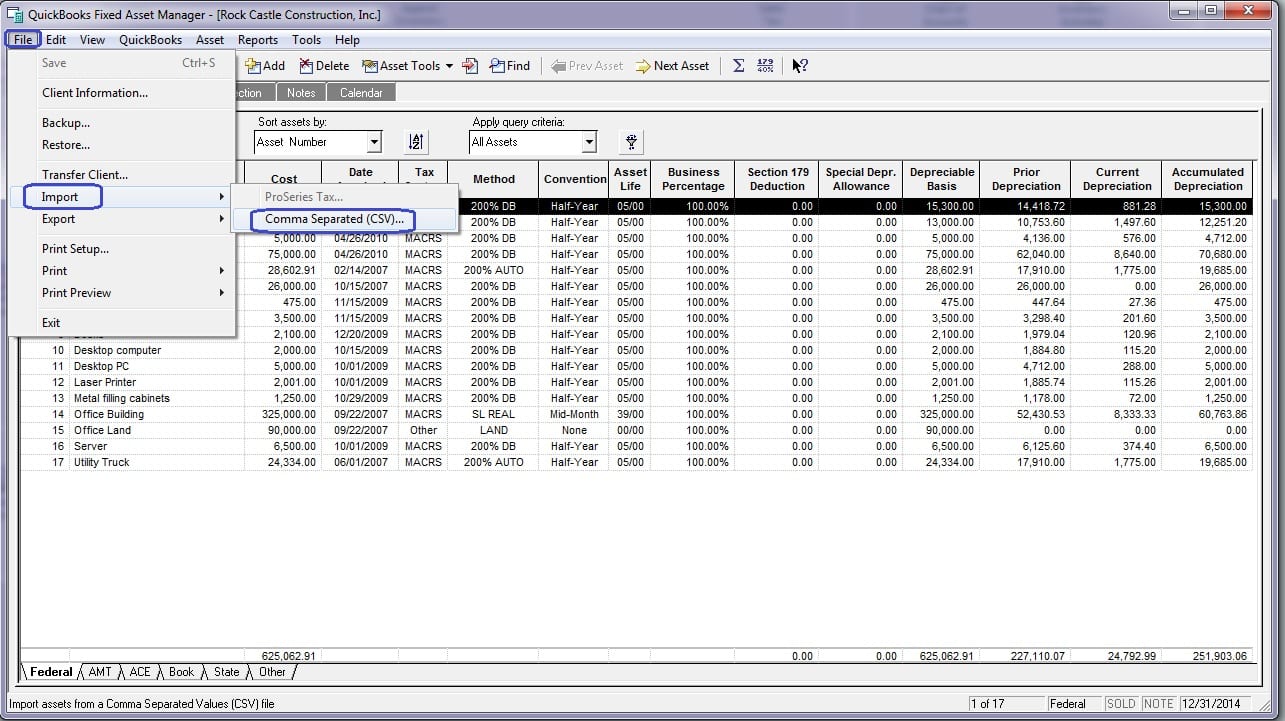This screenshot has width=1285, height=721.
Task: Select the Office Building asset row
Action: 637,414
